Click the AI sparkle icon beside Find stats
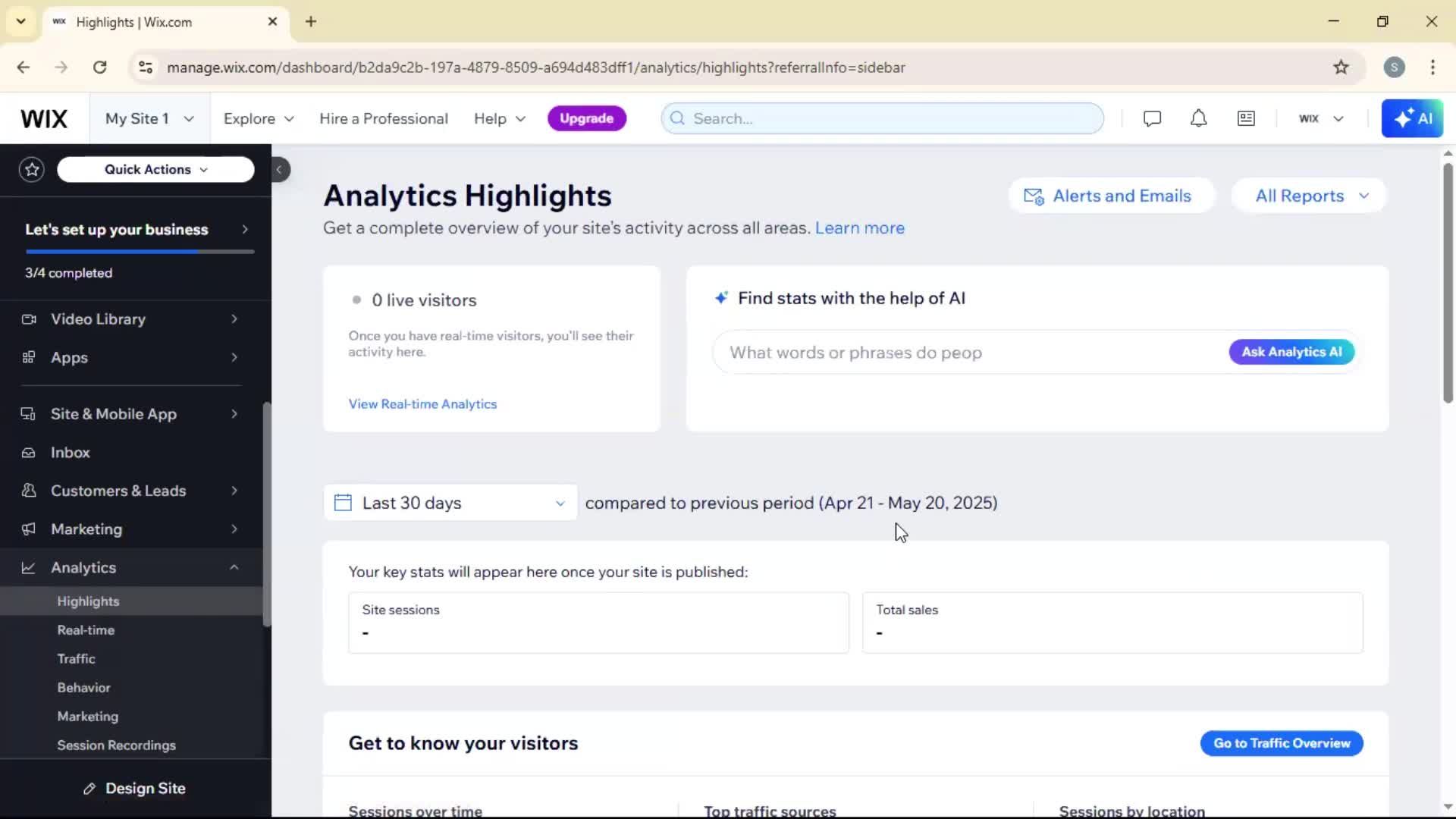Screen dimensions: 1456x819 coord(721,298)
